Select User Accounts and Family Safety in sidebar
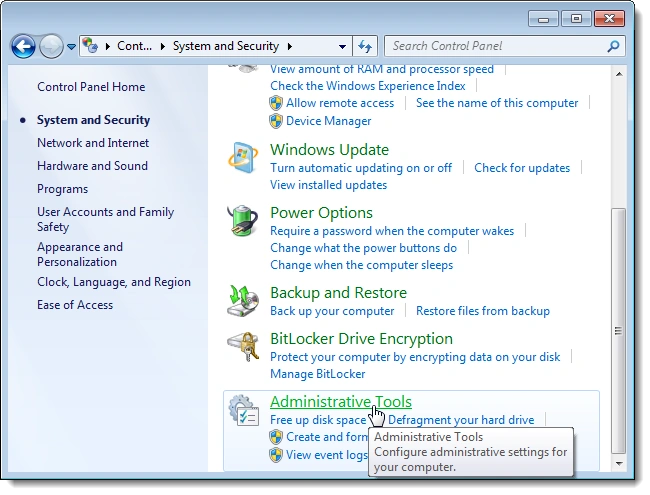Image resolution: width=650 pixels, height=495 pixels. pyautogui.click(x=106, y=219)
